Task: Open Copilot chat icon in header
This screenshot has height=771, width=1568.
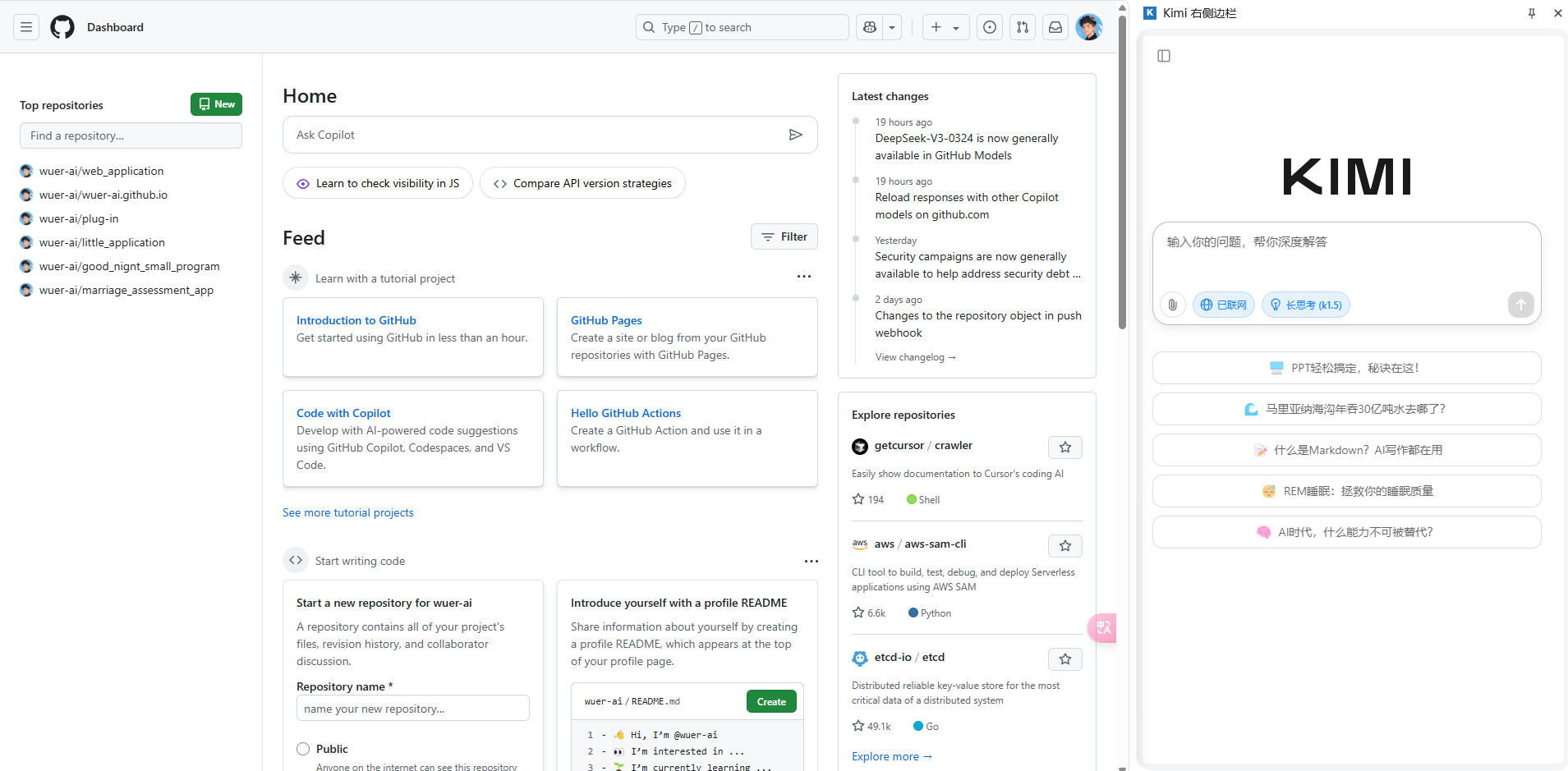Action: (x=870, y=27)
